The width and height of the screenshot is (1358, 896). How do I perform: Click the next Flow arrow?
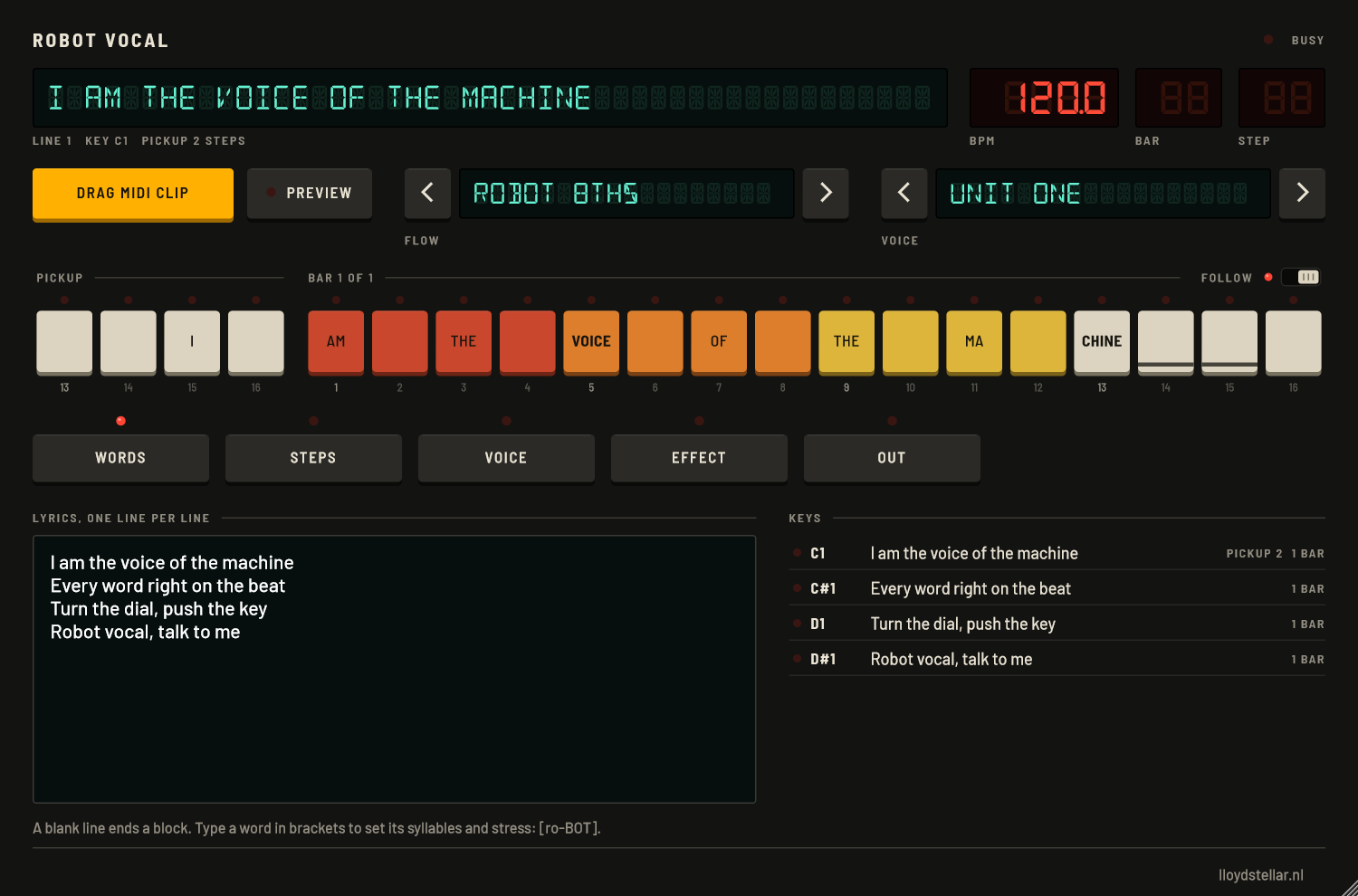point(826,193)
